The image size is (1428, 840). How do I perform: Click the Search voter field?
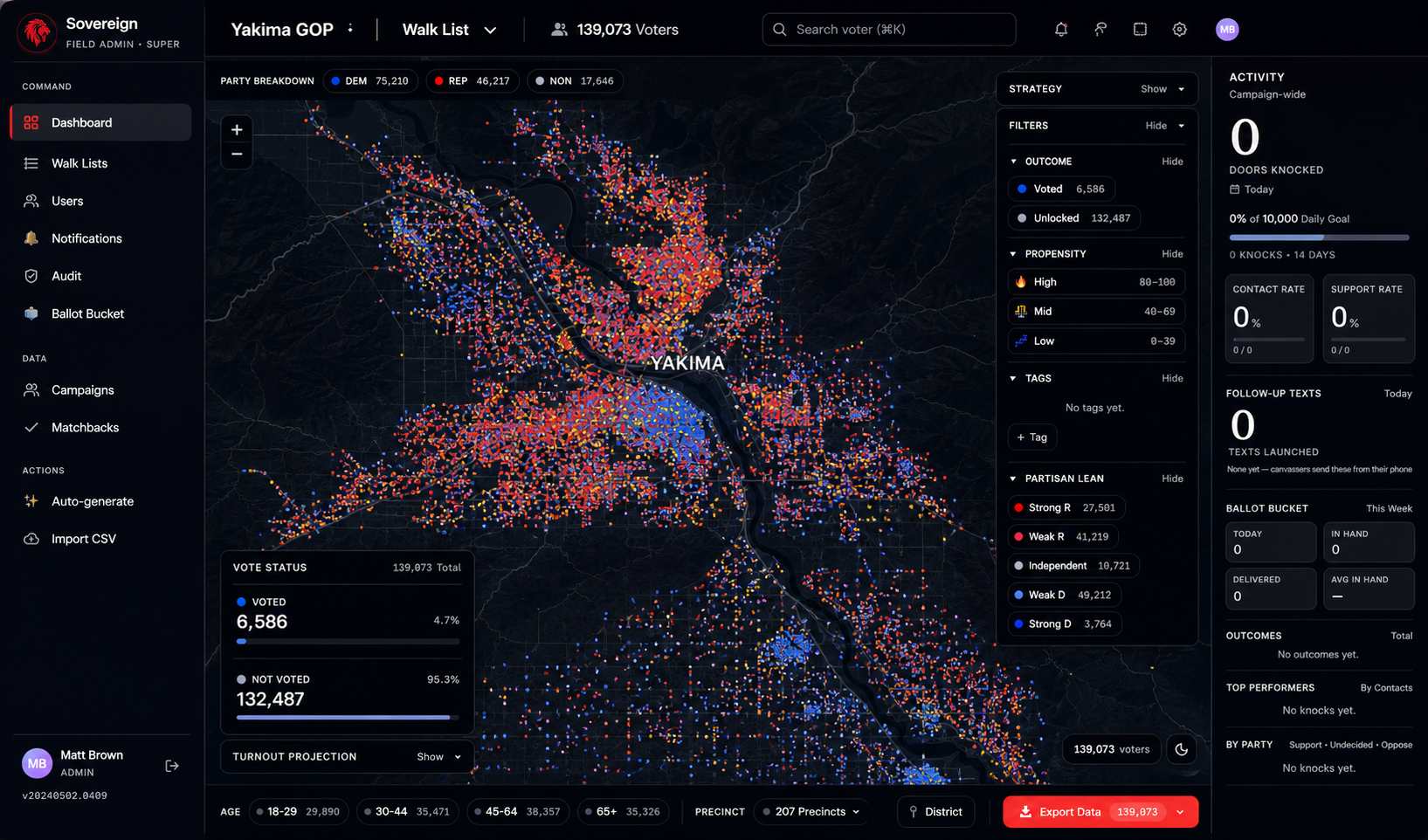(x=889, y=30)
